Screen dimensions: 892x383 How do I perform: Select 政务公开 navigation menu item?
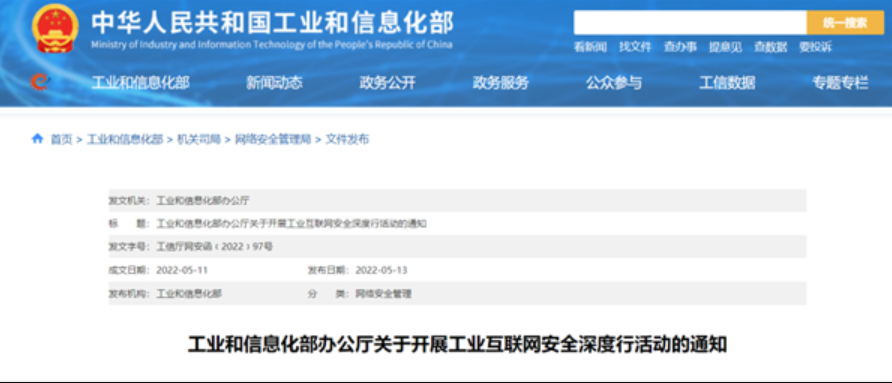click(387, 83)
